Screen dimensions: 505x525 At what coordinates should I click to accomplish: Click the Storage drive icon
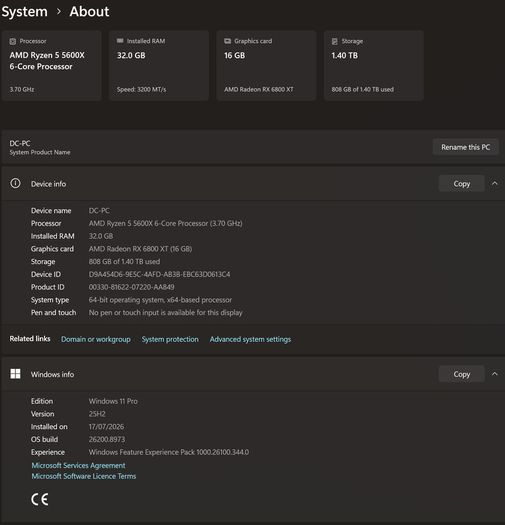click(335, 41)
